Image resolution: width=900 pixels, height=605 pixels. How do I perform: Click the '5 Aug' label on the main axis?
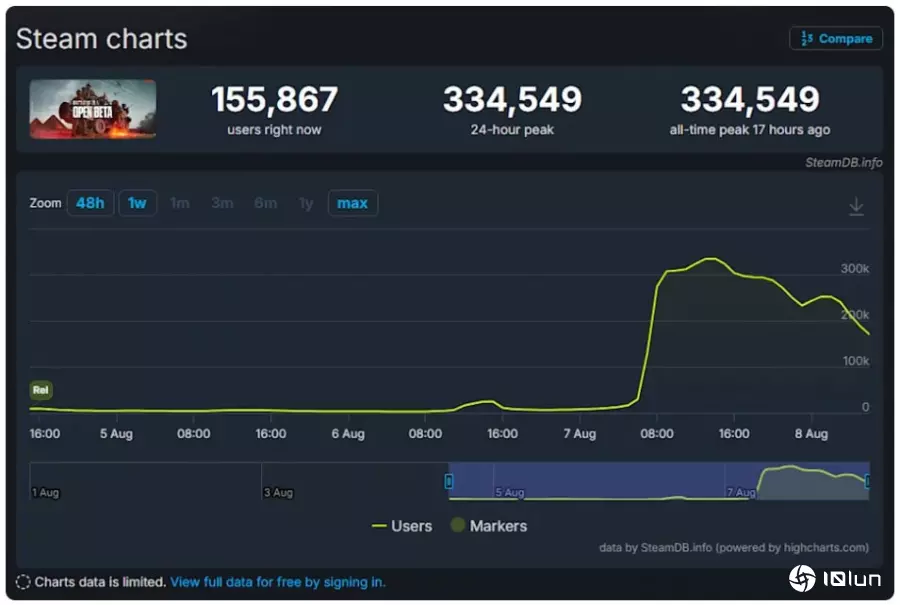[117, 434]
